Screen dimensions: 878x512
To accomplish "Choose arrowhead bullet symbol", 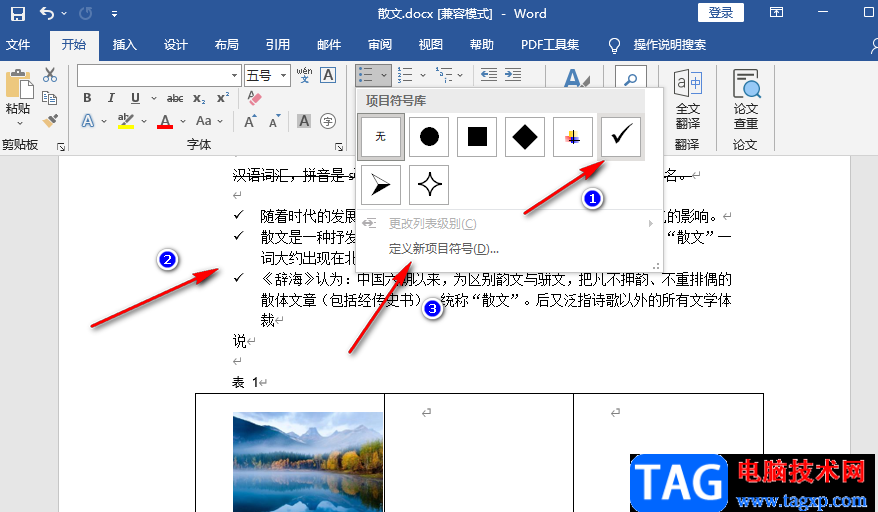I will (x=381, y=185).
